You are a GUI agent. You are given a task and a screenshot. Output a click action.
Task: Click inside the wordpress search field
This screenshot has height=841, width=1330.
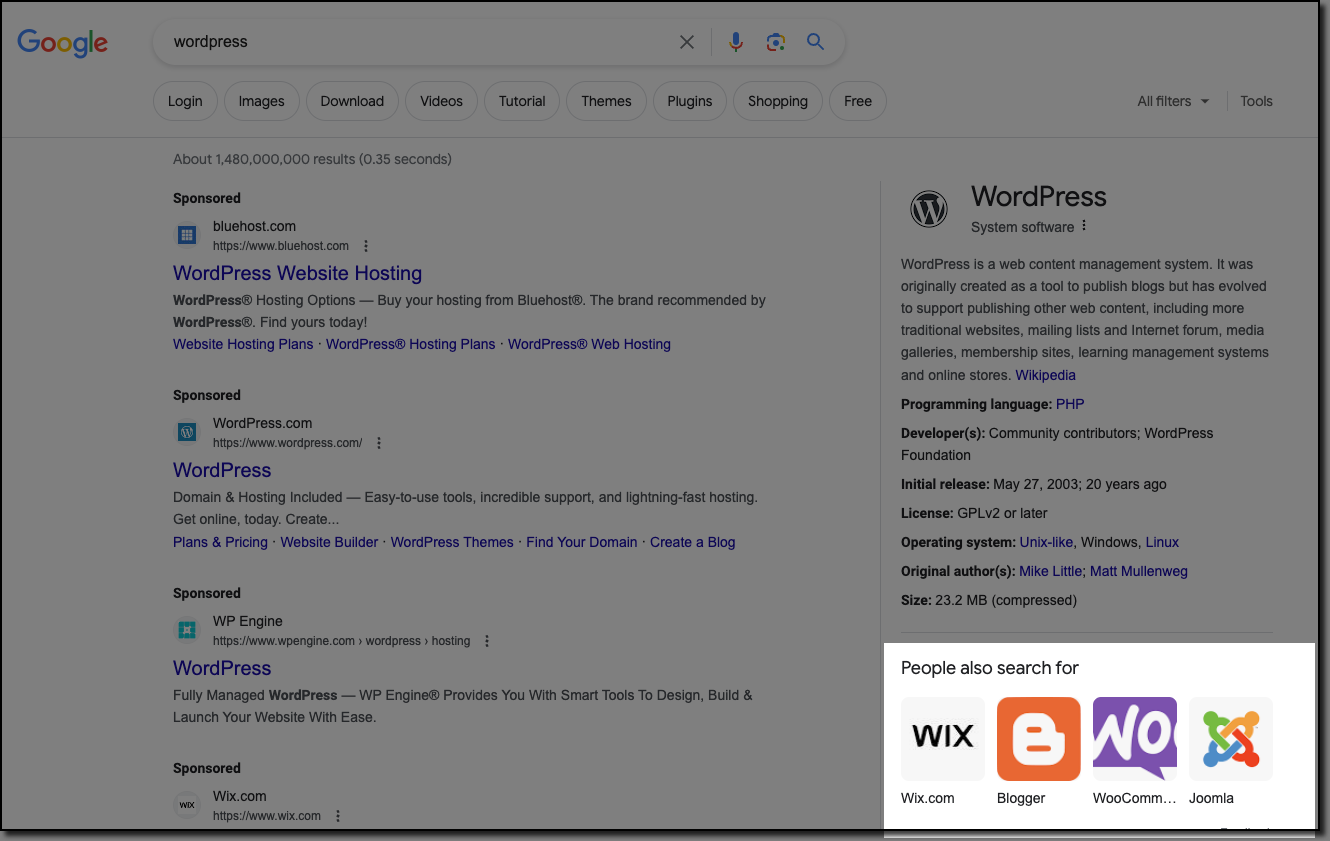pos(400,42)
